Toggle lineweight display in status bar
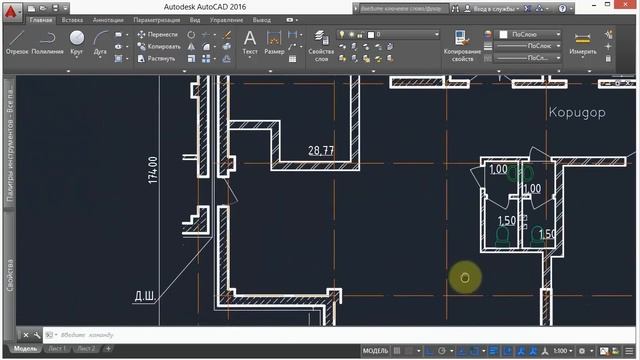The width and height of the screenshot is (640, 360). (x=493, y=351)
